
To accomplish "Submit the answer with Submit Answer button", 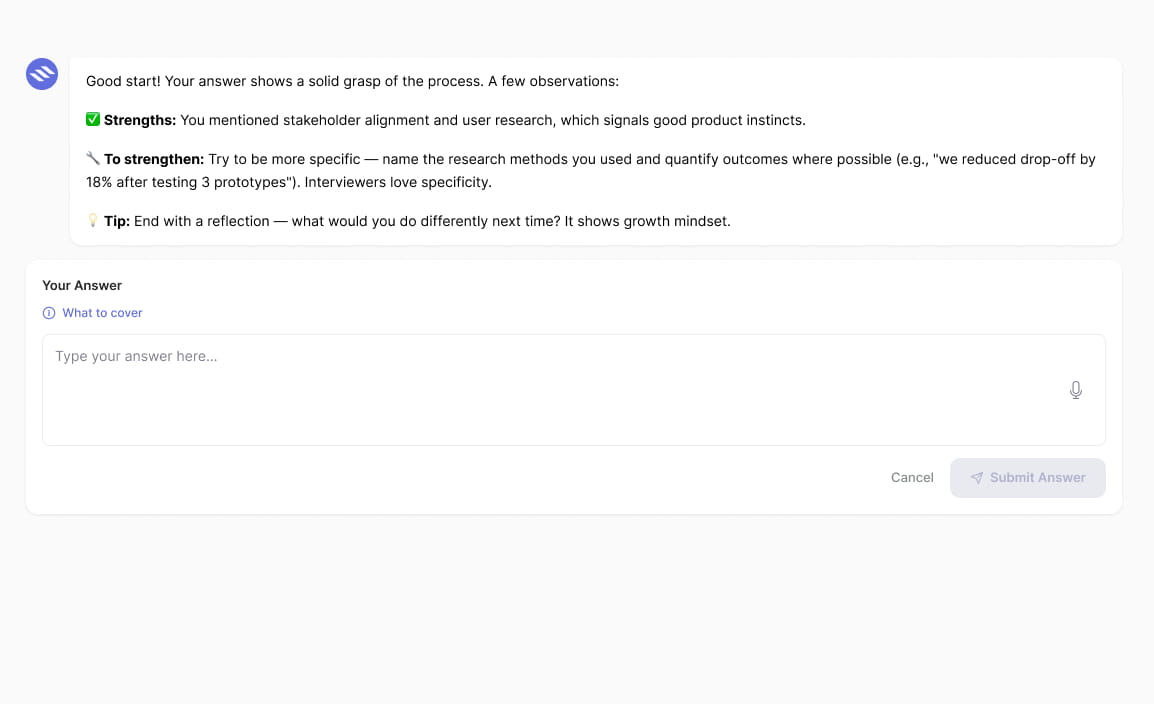I will (x=1027, y=478).
